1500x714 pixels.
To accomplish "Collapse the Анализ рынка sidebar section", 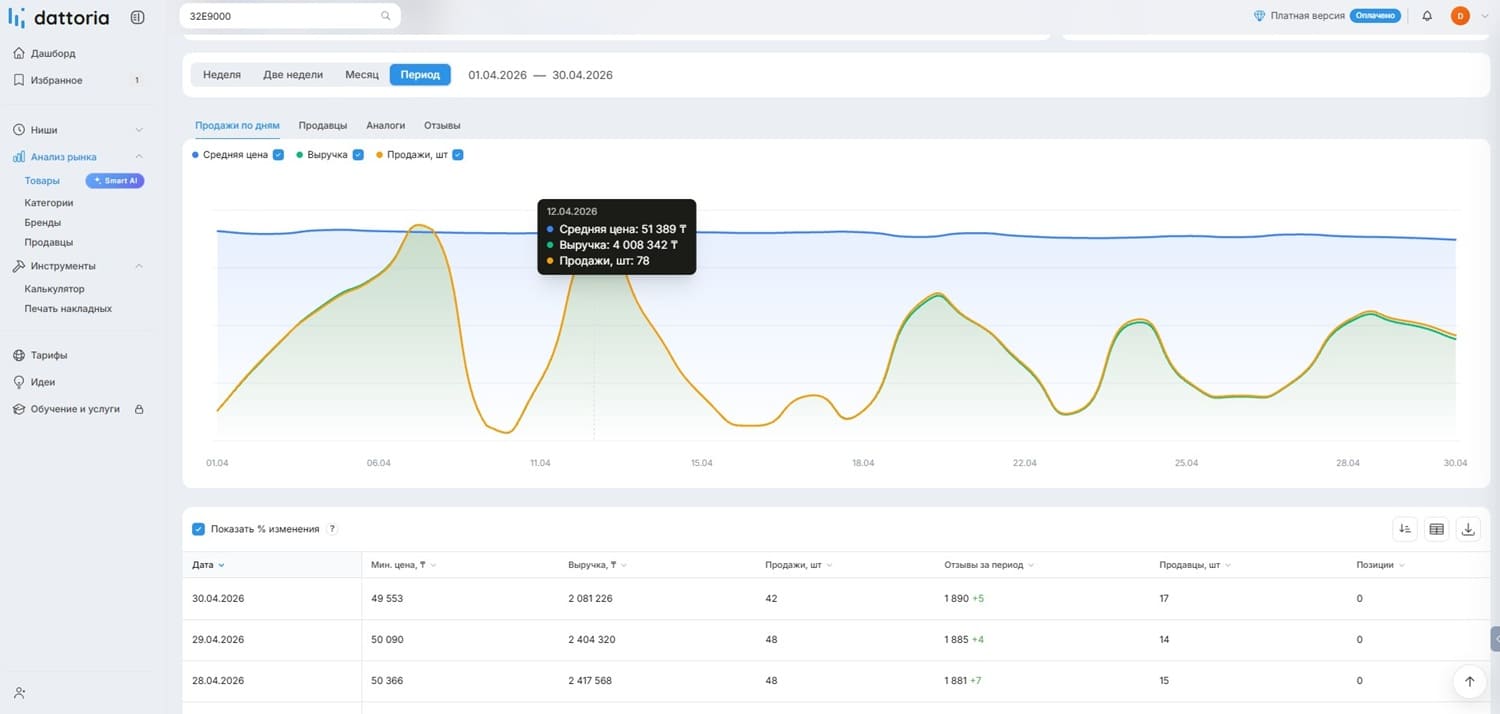I will pyautogui.click(x=139, y=157).
